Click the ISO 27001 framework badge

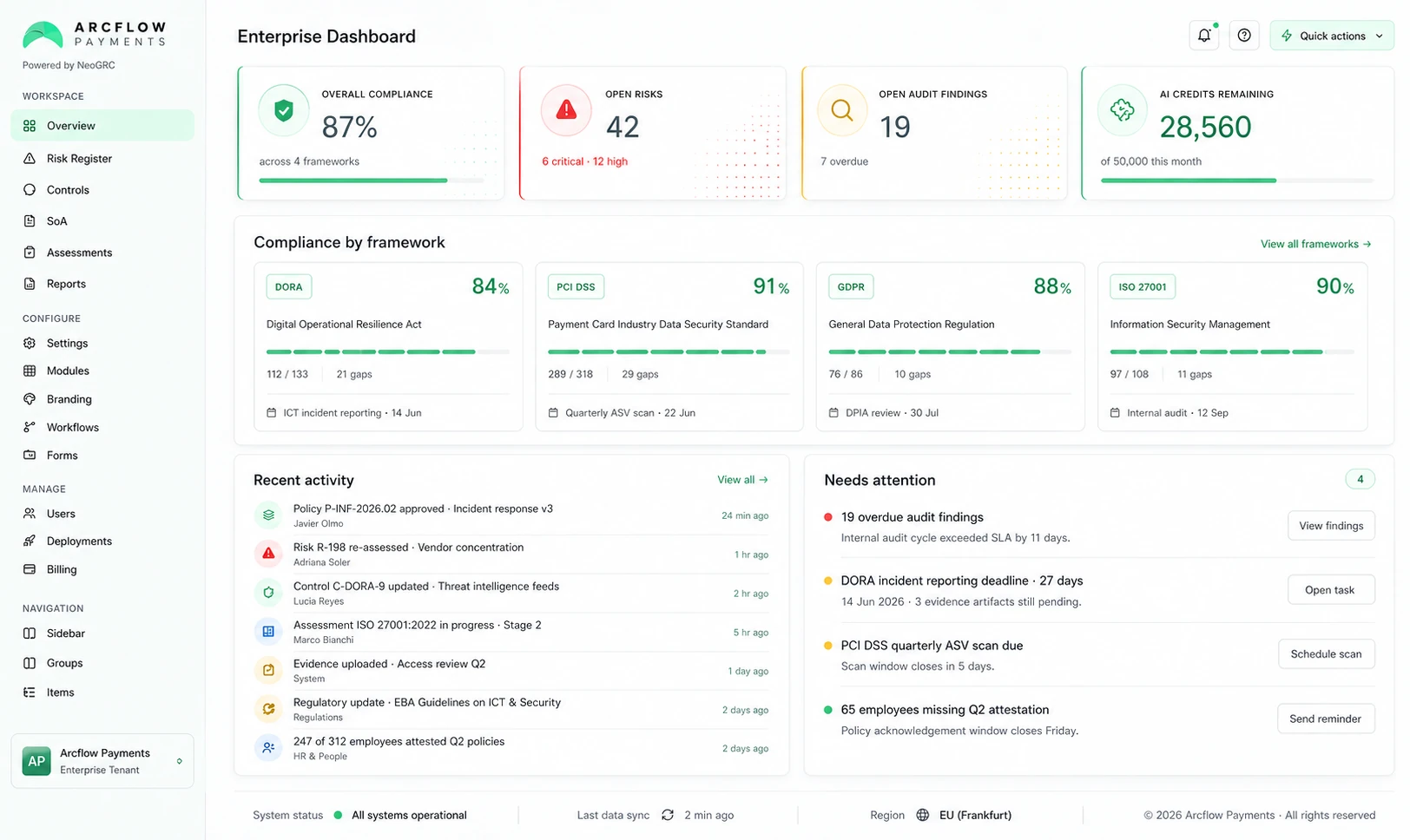(1143, 287)
